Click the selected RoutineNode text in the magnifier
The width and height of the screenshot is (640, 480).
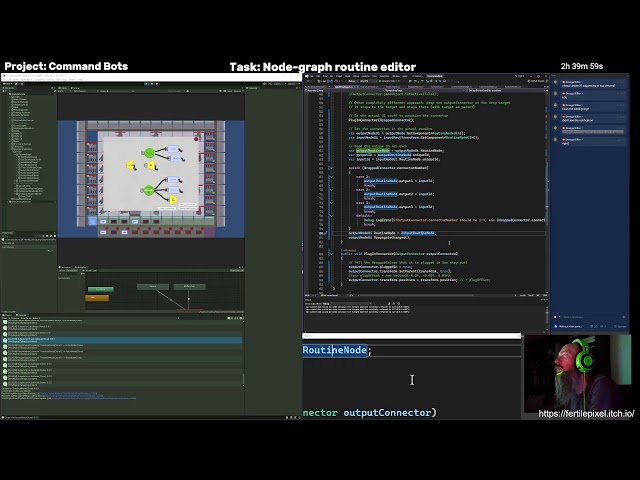click(x=335, y=350)
